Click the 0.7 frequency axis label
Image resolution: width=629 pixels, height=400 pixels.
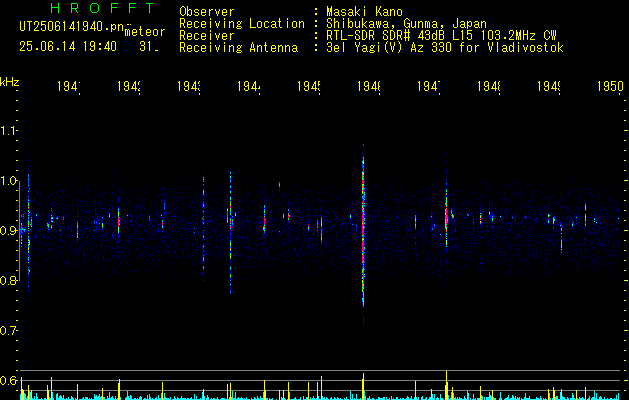tap(8, 331)
